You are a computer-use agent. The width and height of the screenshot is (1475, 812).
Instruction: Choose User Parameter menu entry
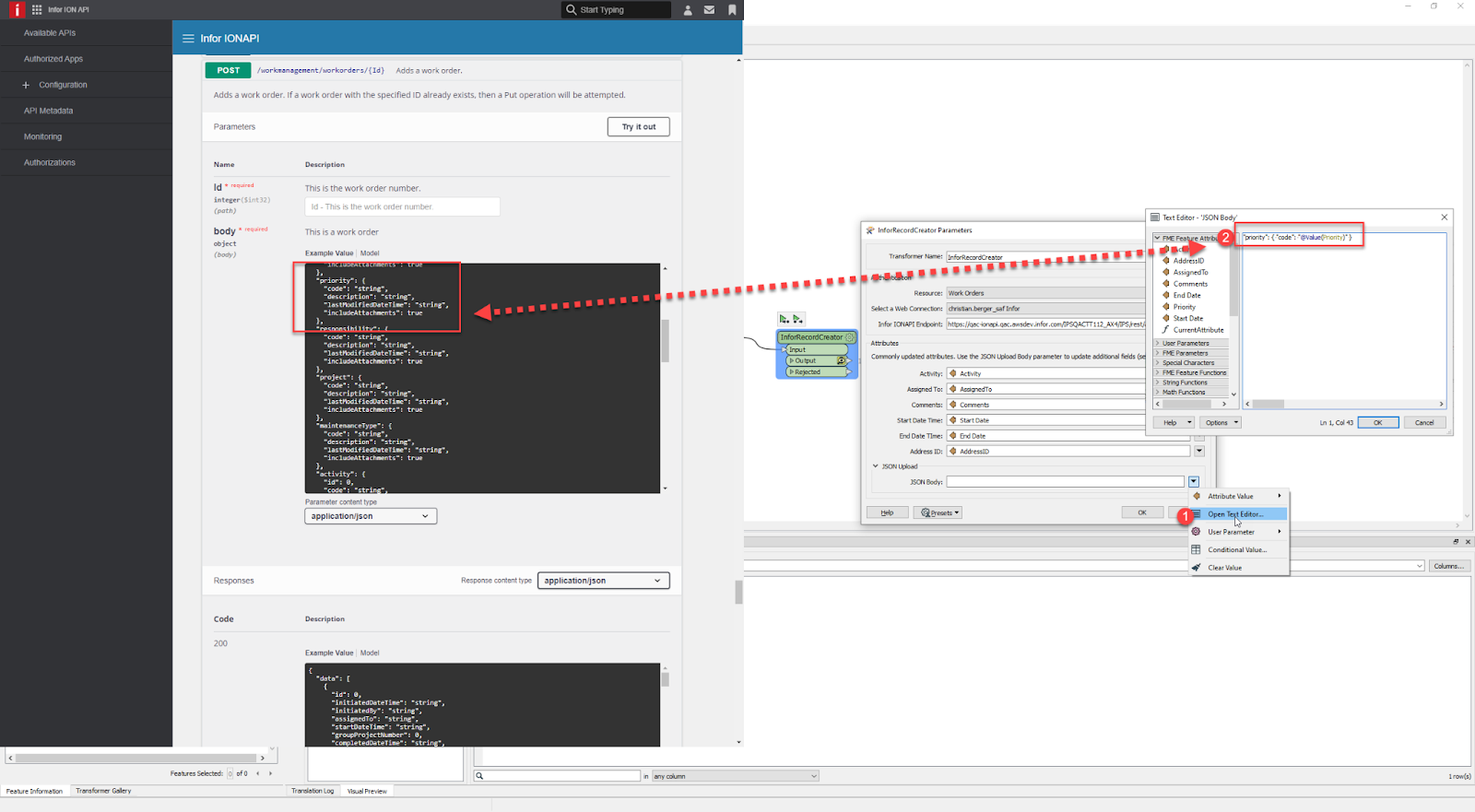point(1239,532)
